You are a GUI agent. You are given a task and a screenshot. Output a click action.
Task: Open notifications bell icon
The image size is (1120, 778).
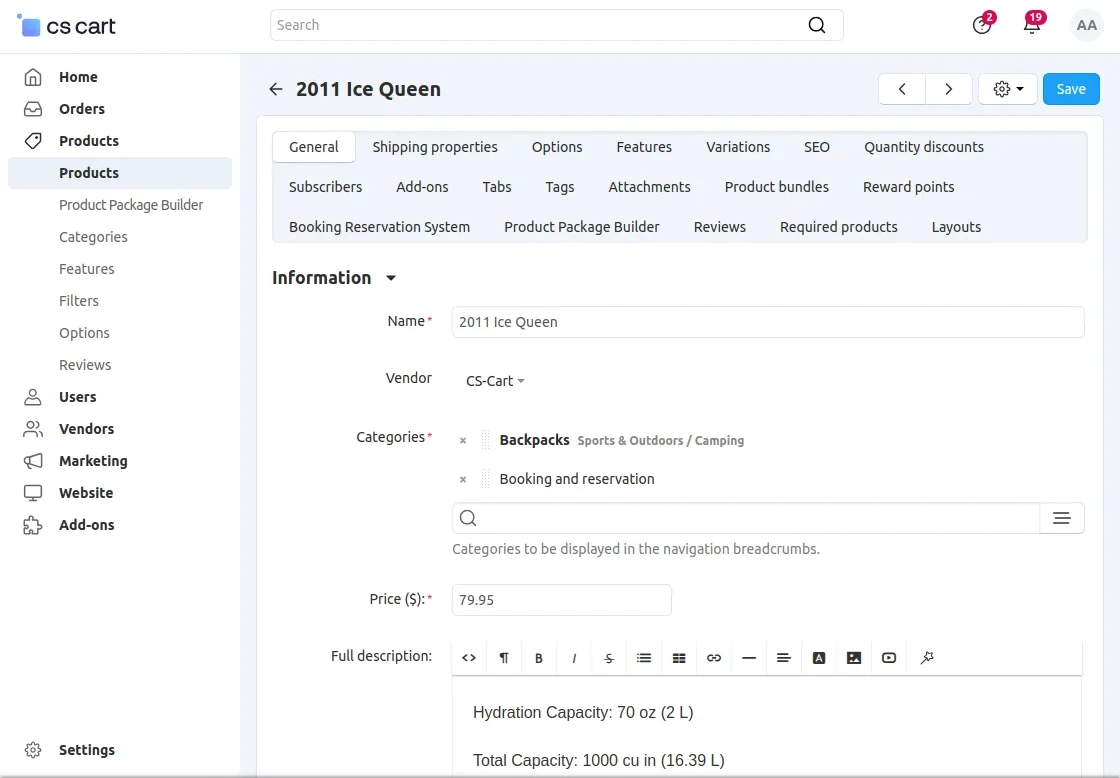point(1032,26)
